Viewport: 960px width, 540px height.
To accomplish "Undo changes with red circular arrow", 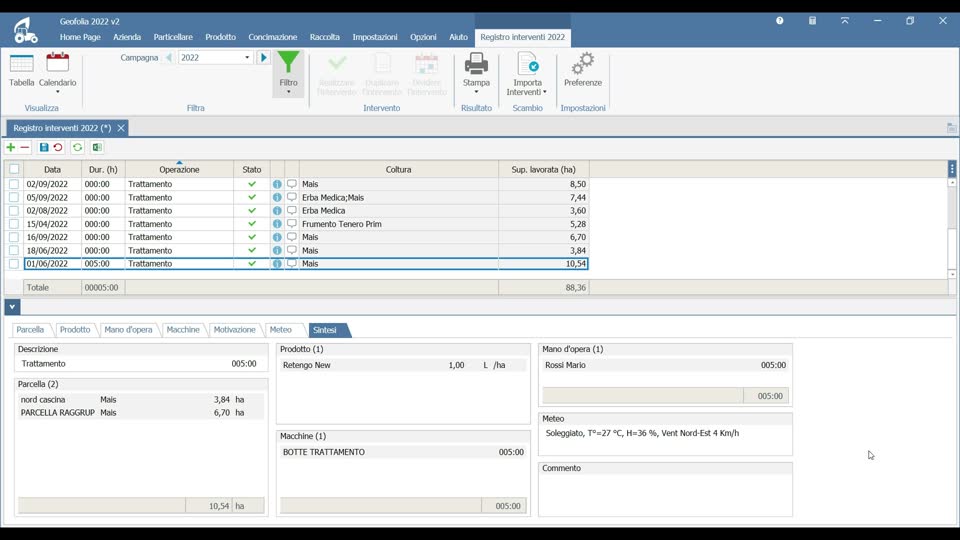I will pyautogui.click(x=58, y=147).
